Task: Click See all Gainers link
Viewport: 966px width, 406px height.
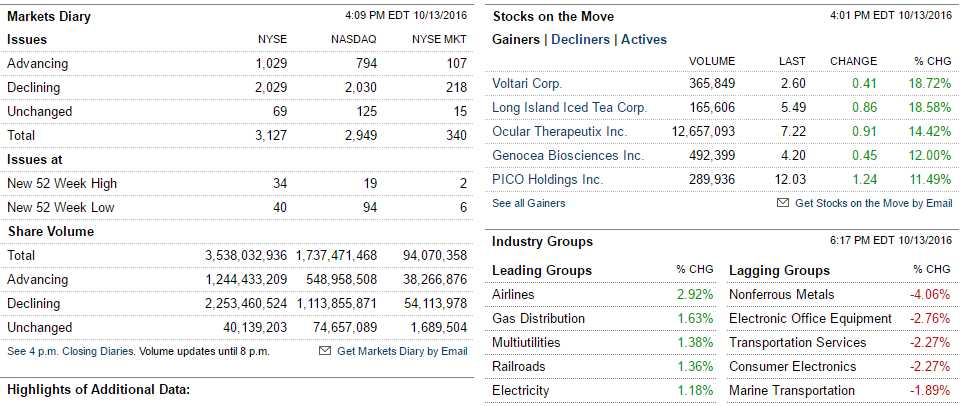Action: [528, 203]
